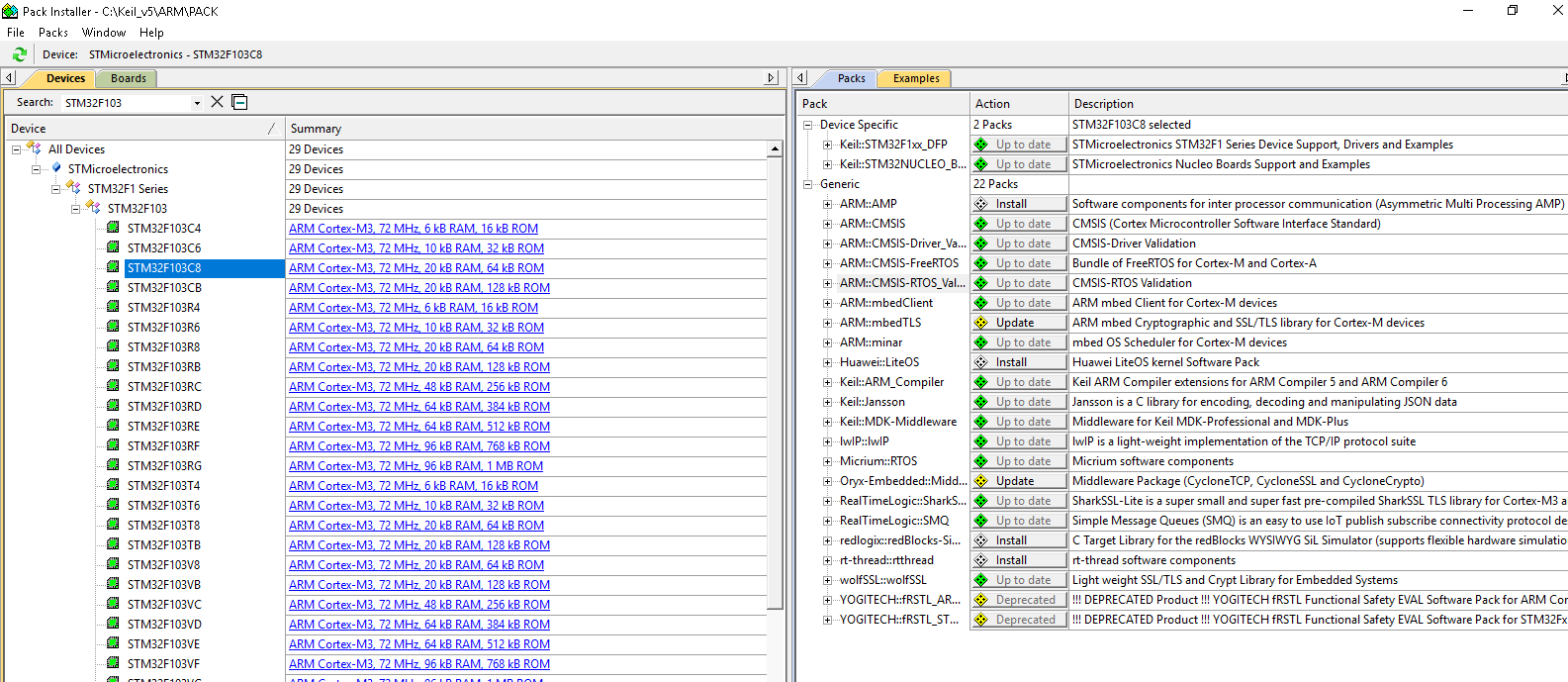Collapse the Generic packs group
This screenshot has height=682, width=1568.
pyautogui.click(x=808, y=184)
